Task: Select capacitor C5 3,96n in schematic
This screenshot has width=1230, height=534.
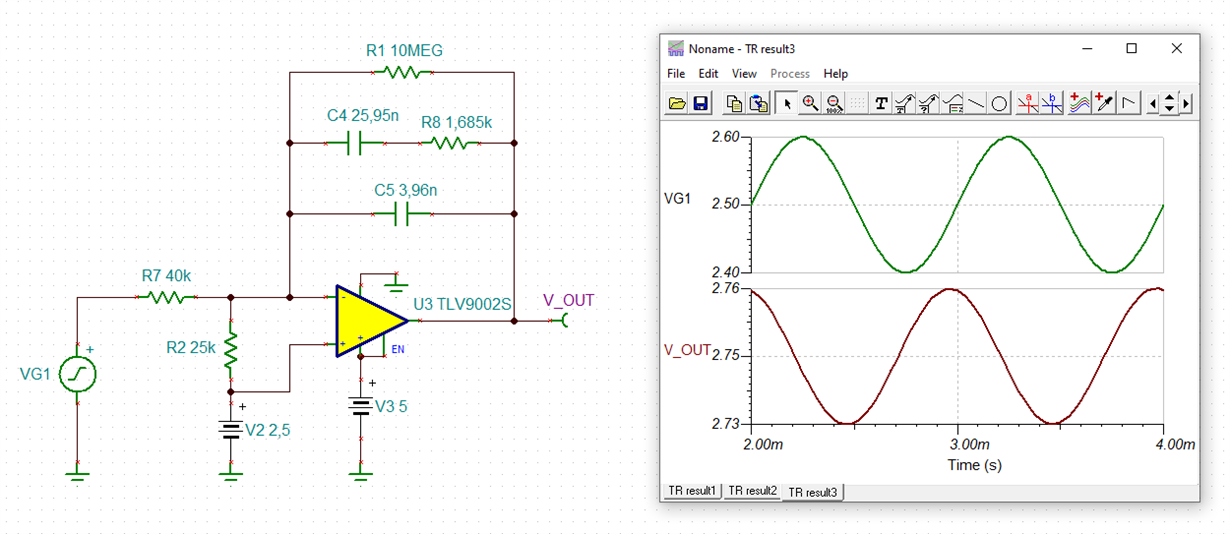Action: 403,213
